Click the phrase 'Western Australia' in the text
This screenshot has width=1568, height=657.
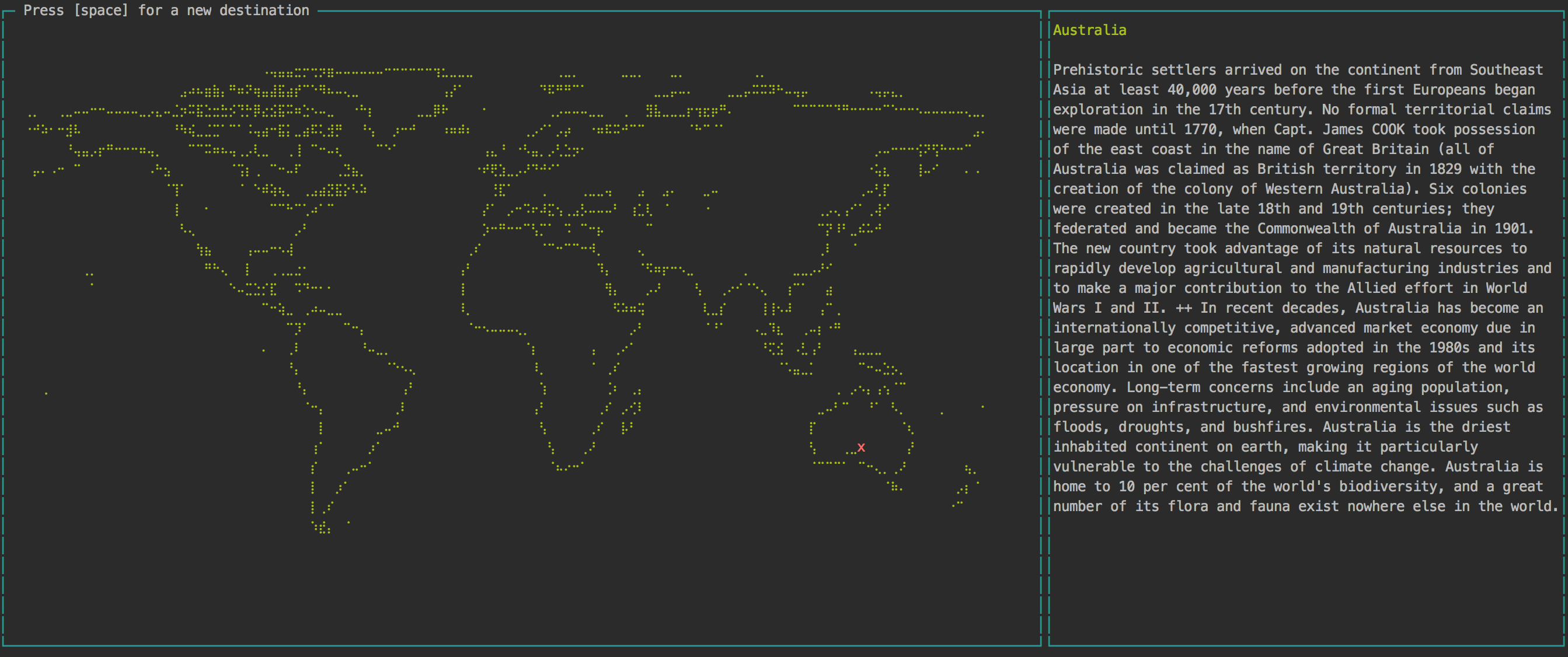pos(1335,189)
